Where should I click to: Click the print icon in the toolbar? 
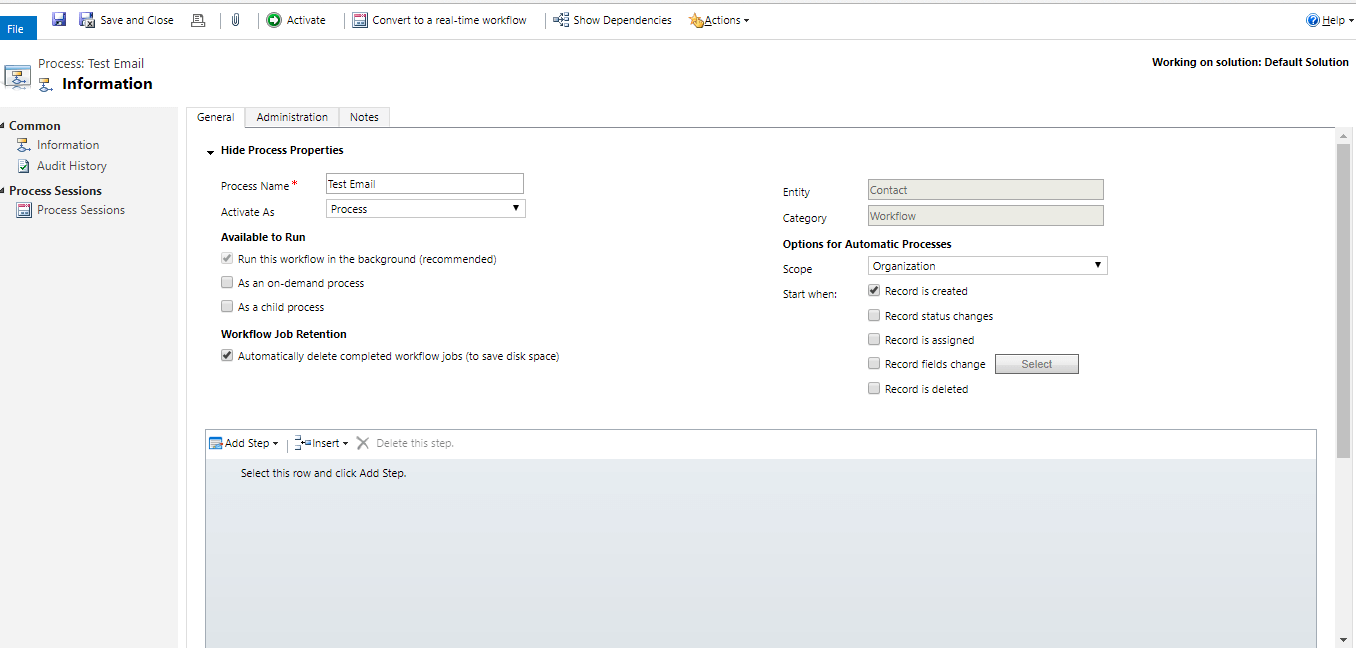click(x=198, y=20)
